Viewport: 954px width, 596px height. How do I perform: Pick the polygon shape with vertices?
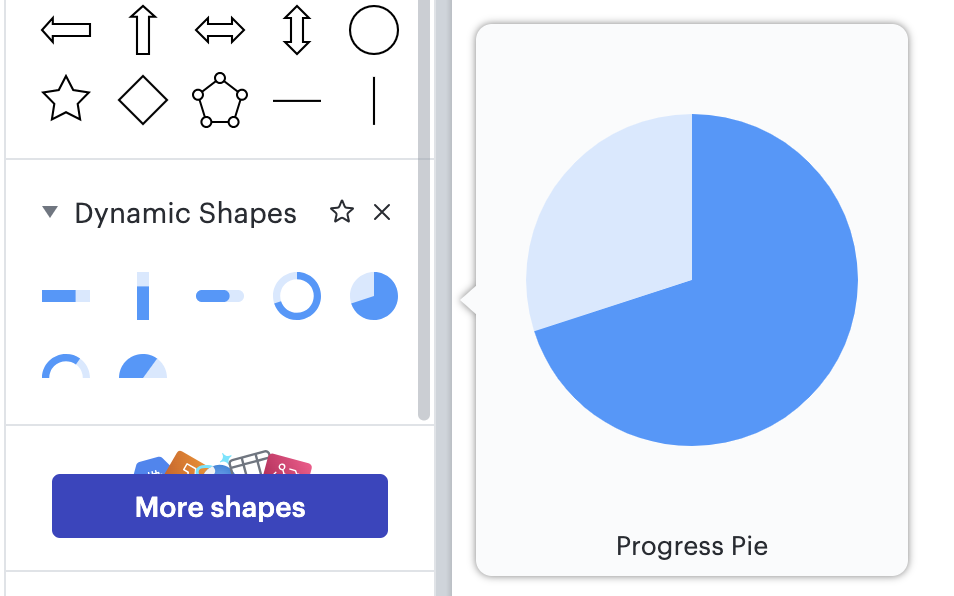tap(219, 99)
